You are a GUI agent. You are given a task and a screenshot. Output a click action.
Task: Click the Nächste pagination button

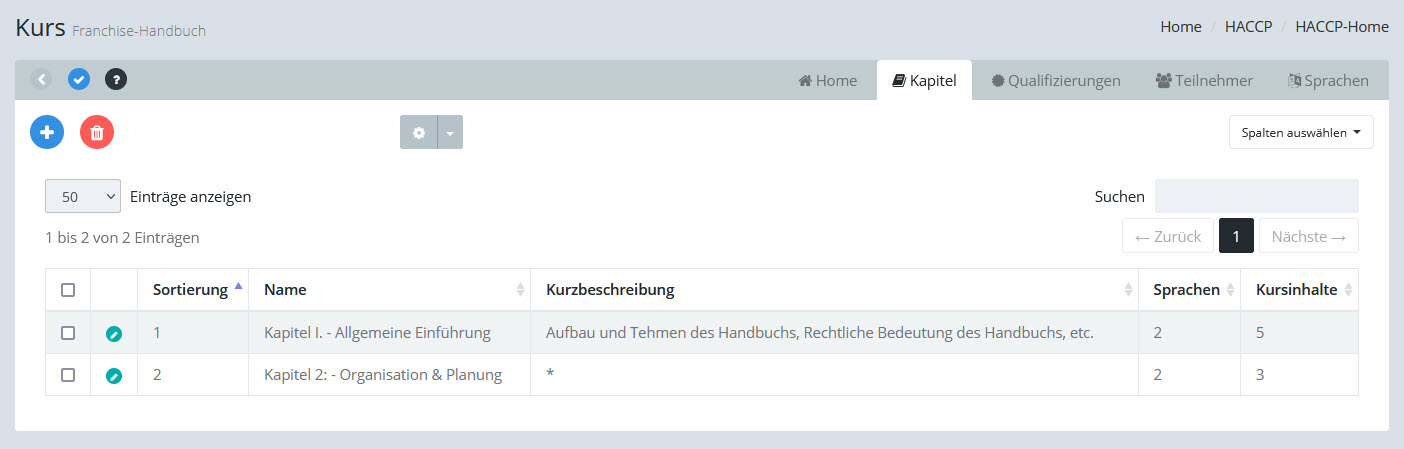pos(1308,236)
